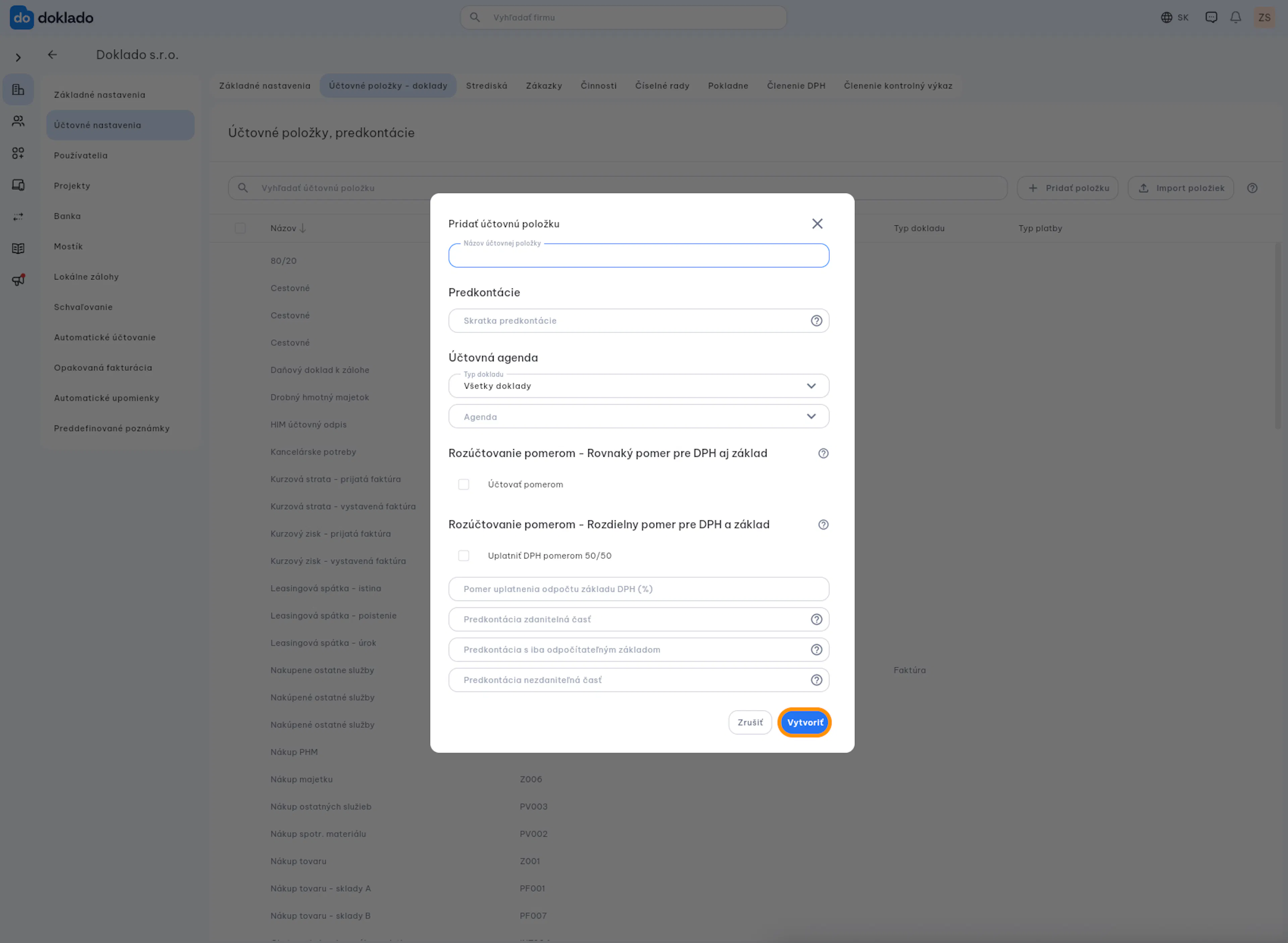Select all rows with header checkbox
The image size is (1288, 943).
click(x=240, y=228)
